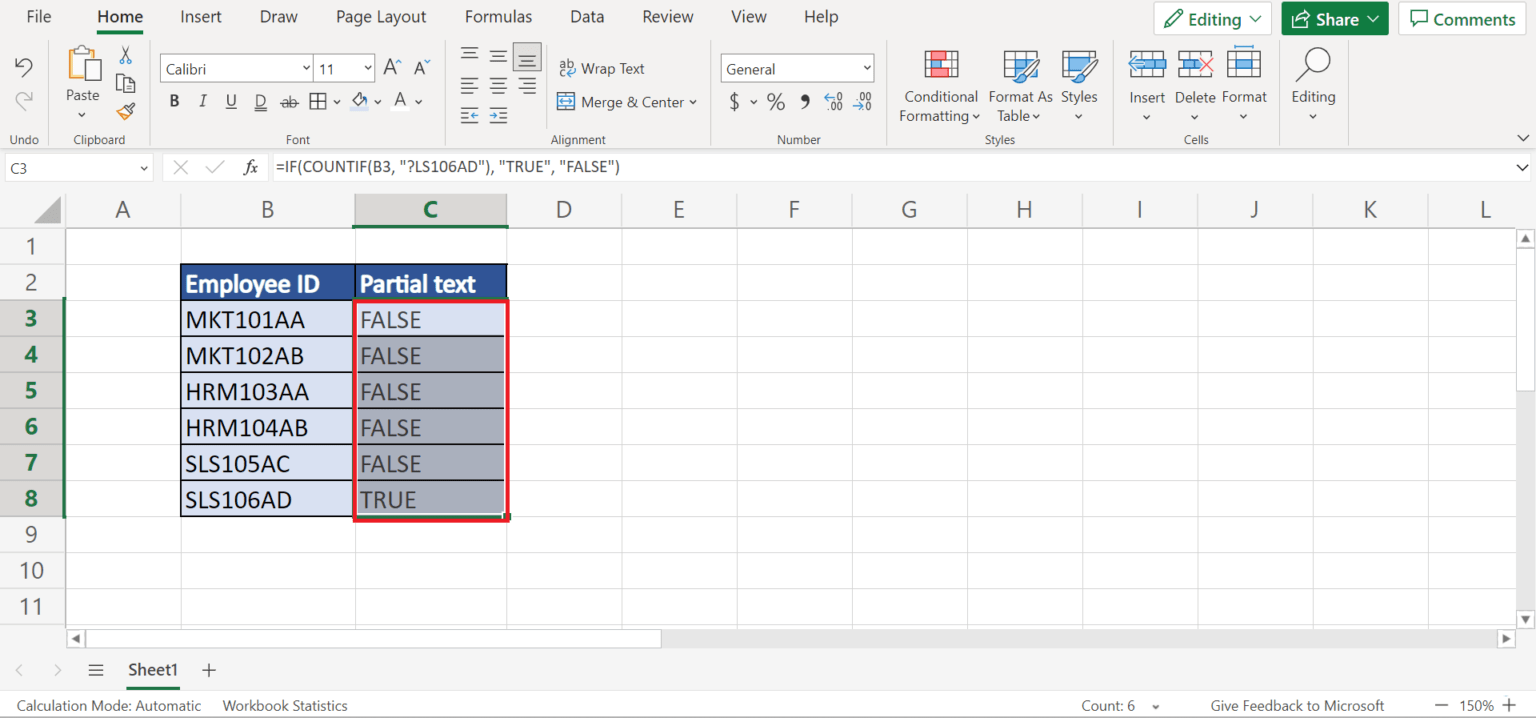
Task: Cut selection with the scissors icon
Action: coord(126,55)
